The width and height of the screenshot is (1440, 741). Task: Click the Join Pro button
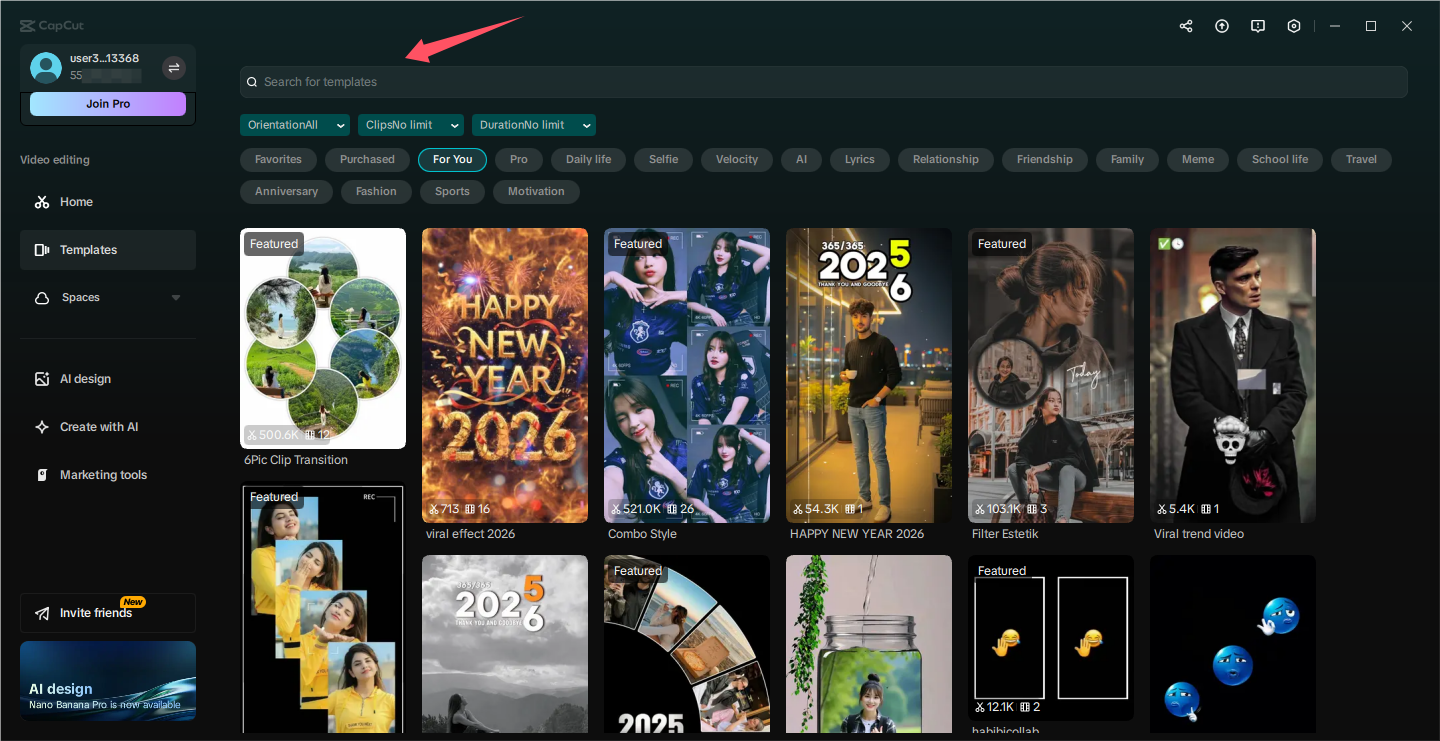[x=107, y=103]
